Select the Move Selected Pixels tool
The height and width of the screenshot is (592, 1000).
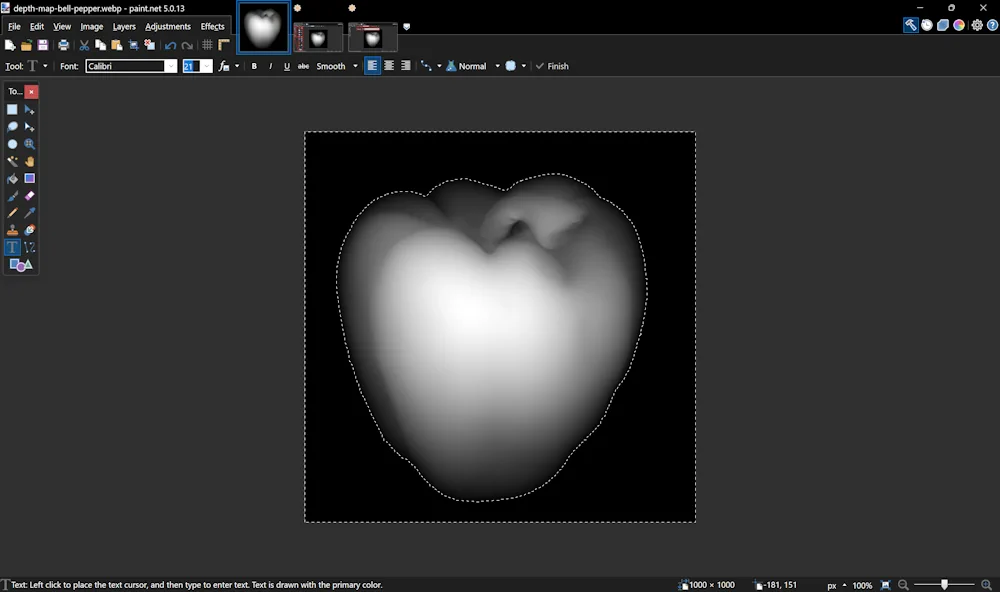(x=29, y=110)
